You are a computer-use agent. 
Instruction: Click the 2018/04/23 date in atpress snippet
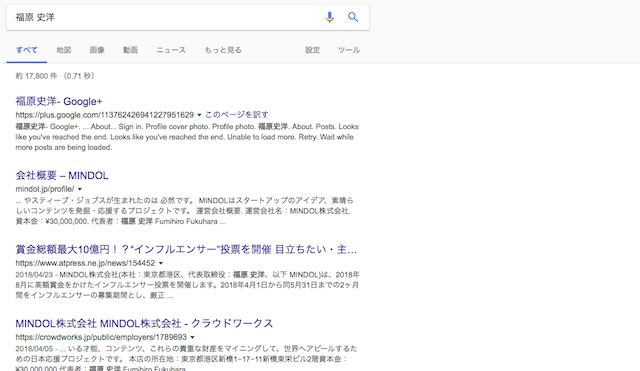pos(33,275)
